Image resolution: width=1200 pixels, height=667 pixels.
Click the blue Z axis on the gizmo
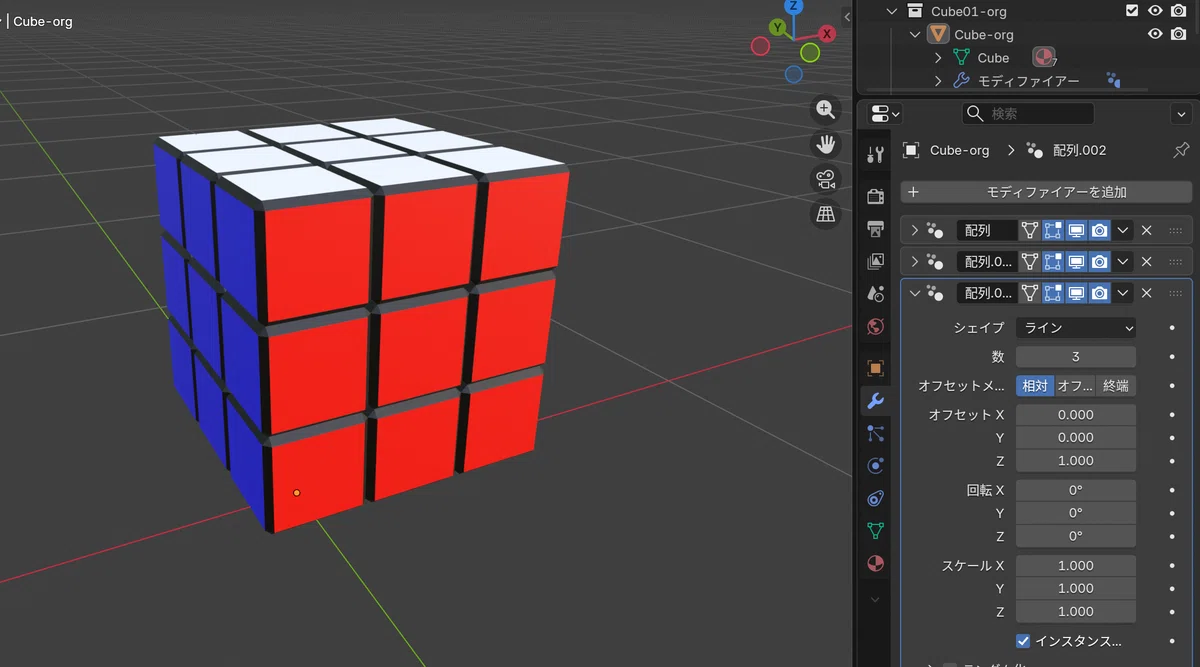[793, 7]
